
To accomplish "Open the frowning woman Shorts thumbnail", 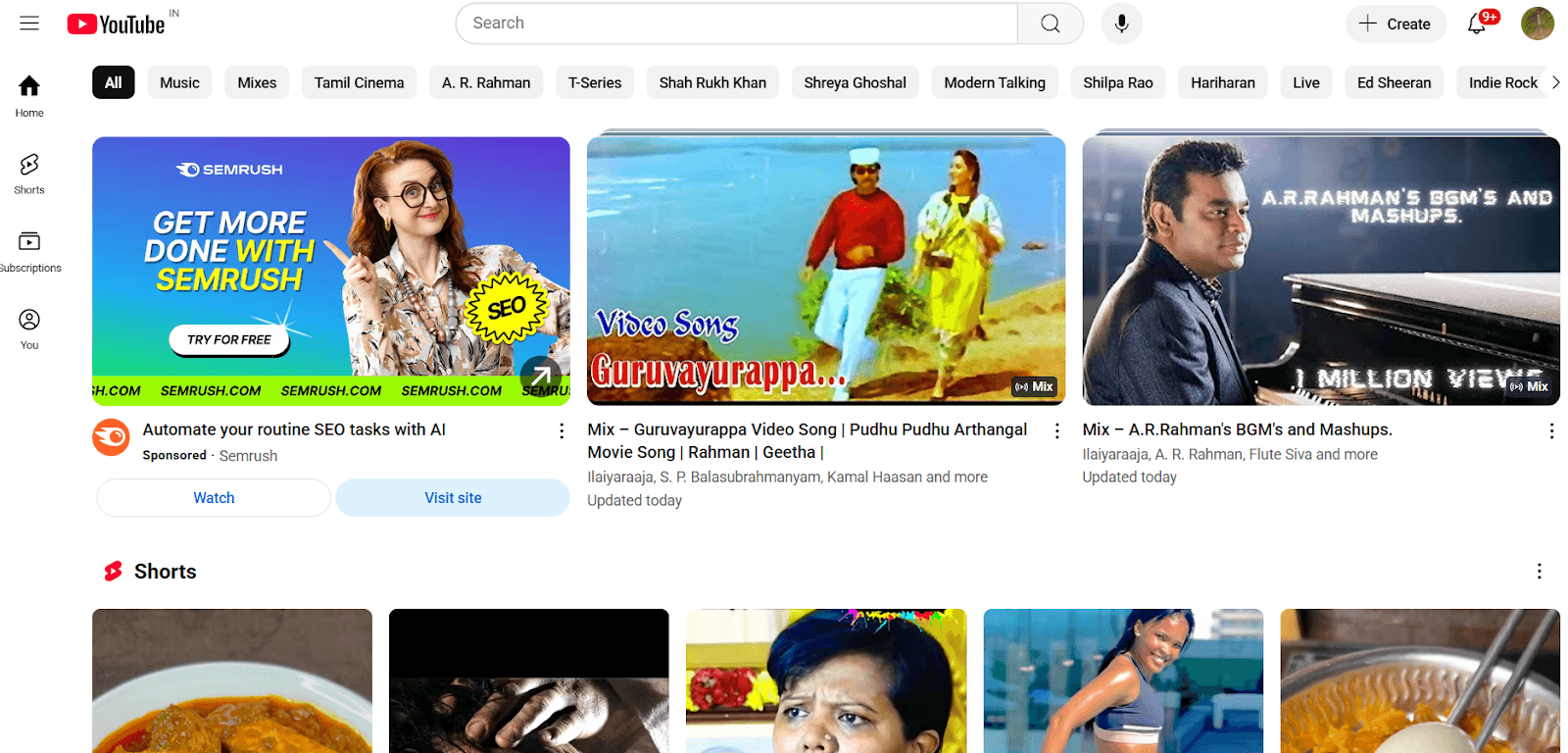I will [x=826, y=681].
